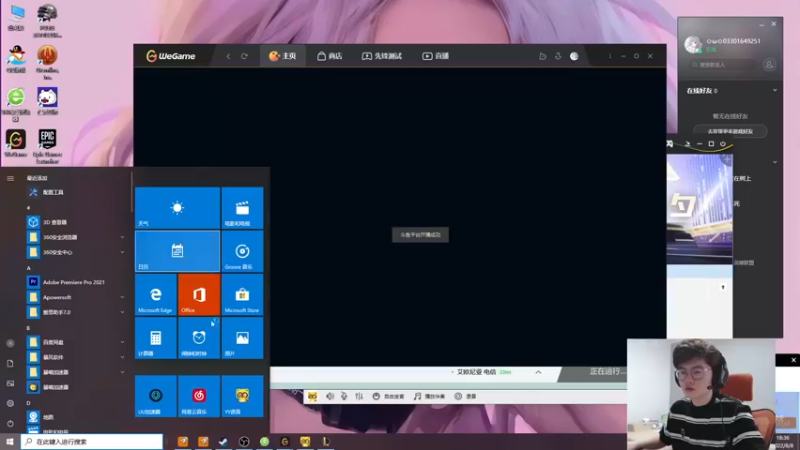This screenshot has width=800, height=450.
Task: Open 配置工具 in recently added
Action: [x=77, y=192]
